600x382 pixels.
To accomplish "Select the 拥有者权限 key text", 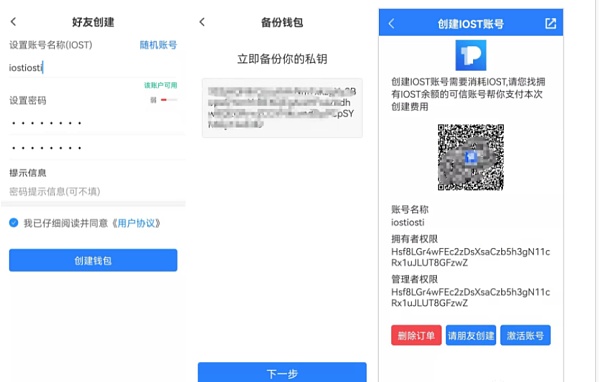I will click(x=470, y=257).
